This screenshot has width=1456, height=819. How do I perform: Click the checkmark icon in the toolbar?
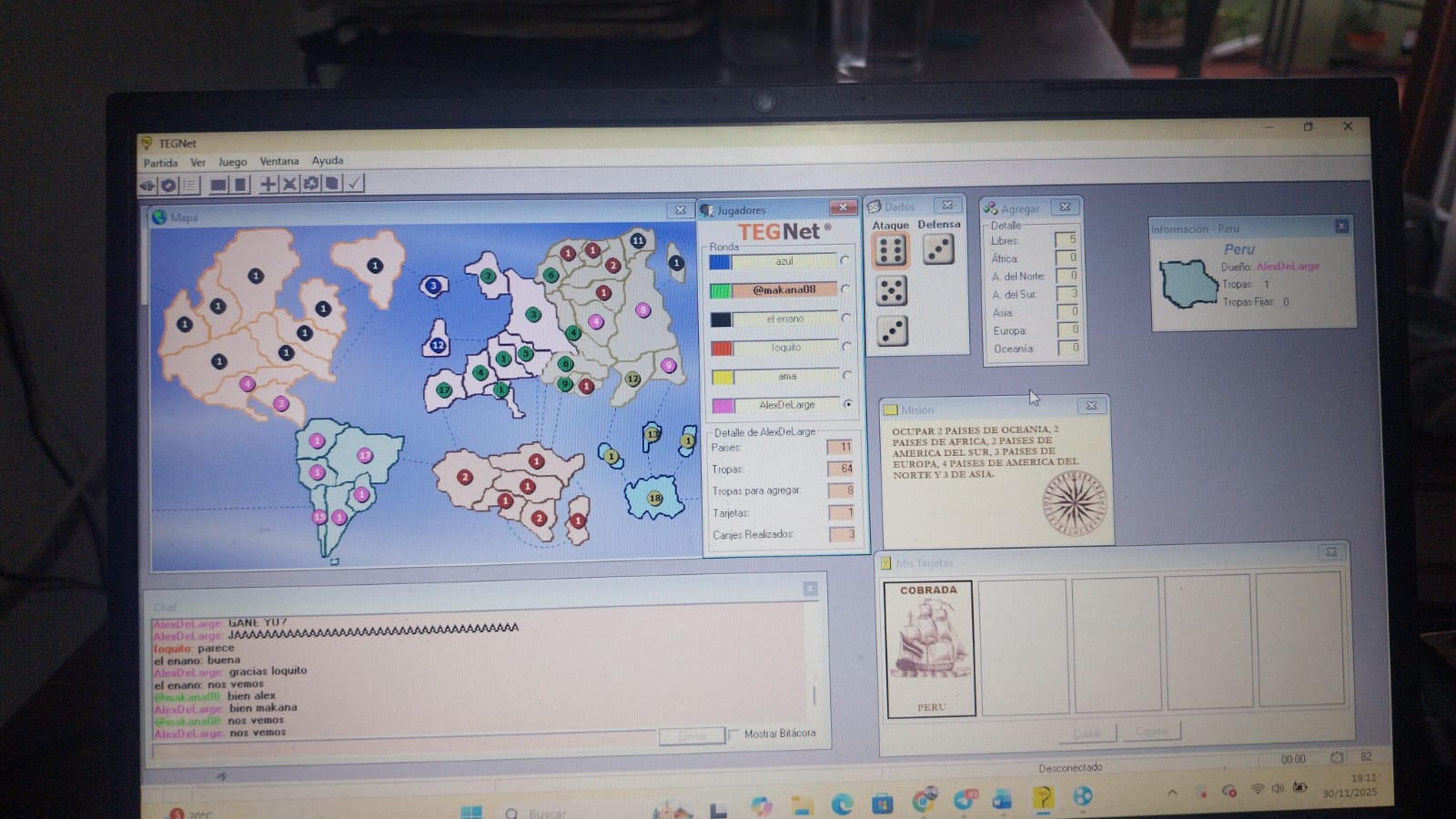[355, 184]
